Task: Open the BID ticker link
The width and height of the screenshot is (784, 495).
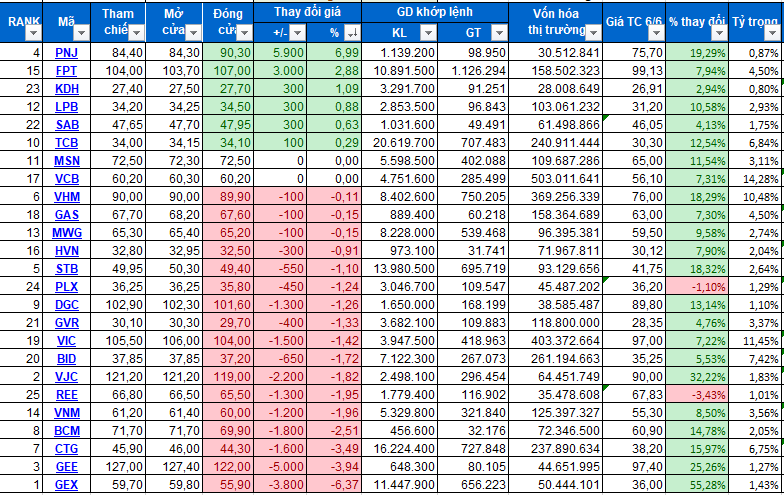Action: point(66,358)
